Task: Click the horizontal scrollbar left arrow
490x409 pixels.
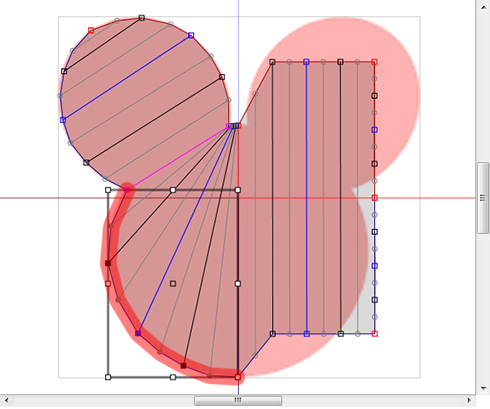Action: click(6, 400)
